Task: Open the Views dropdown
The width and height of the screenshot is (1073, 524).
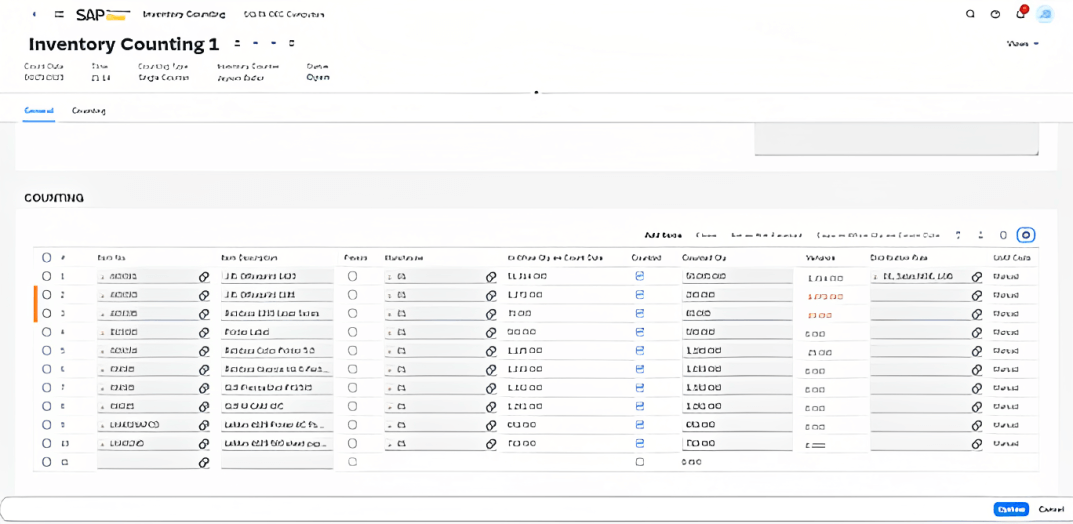Action: point(1023,44)
